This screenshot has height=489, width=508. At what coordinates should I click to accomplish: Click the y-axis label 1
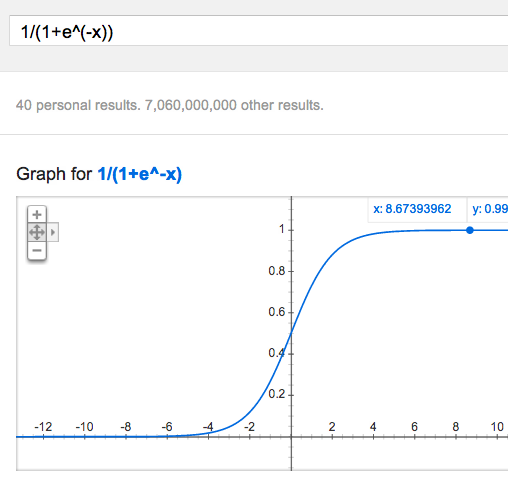pyautogui.click(x=282, y=229)
